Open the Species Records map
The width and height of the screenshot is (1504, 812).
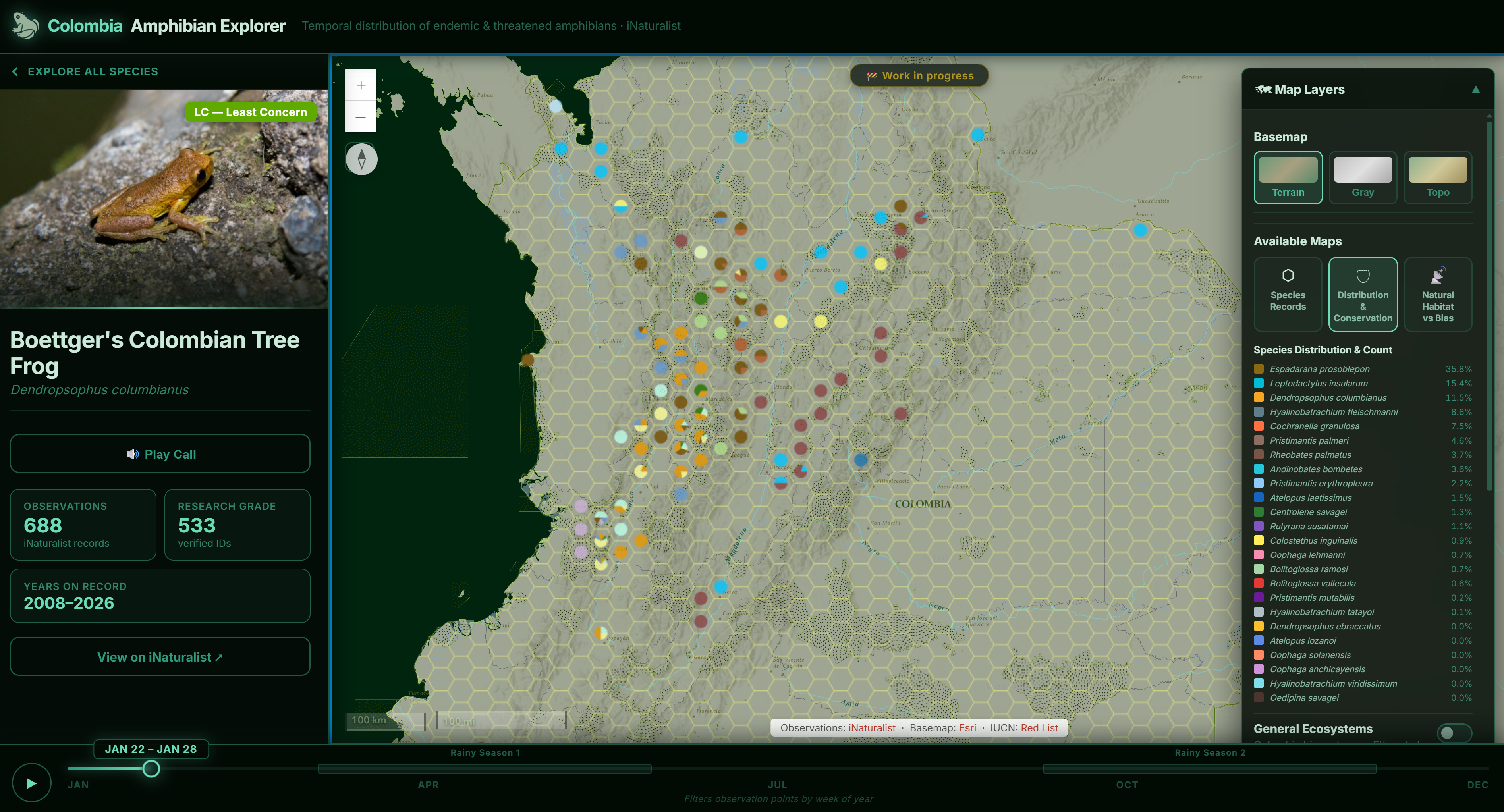coord(1288,294)
